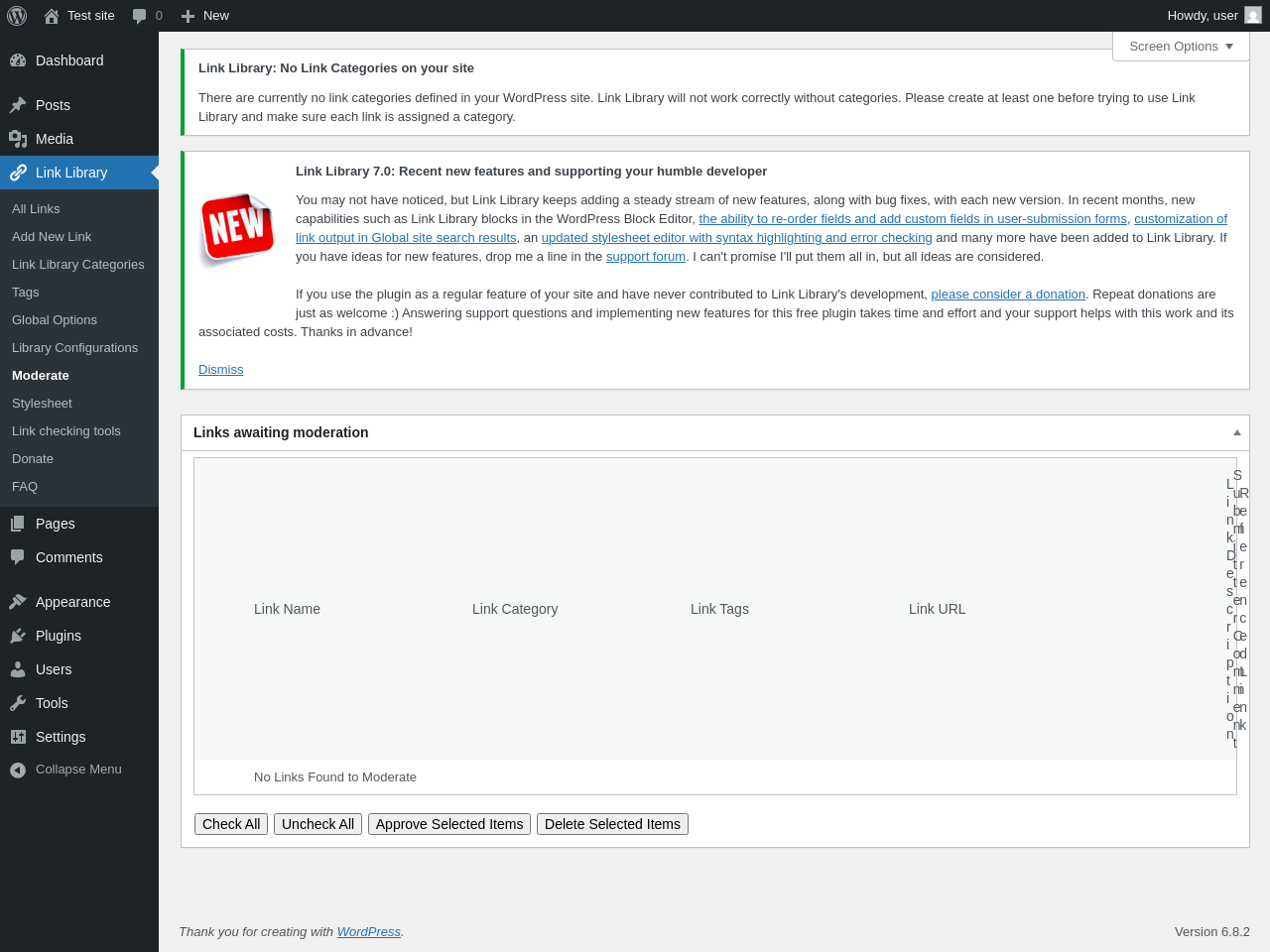Screen dimensions: 1270x952
Task: Open Add New Link submenu item
Action: pos(52,237)
